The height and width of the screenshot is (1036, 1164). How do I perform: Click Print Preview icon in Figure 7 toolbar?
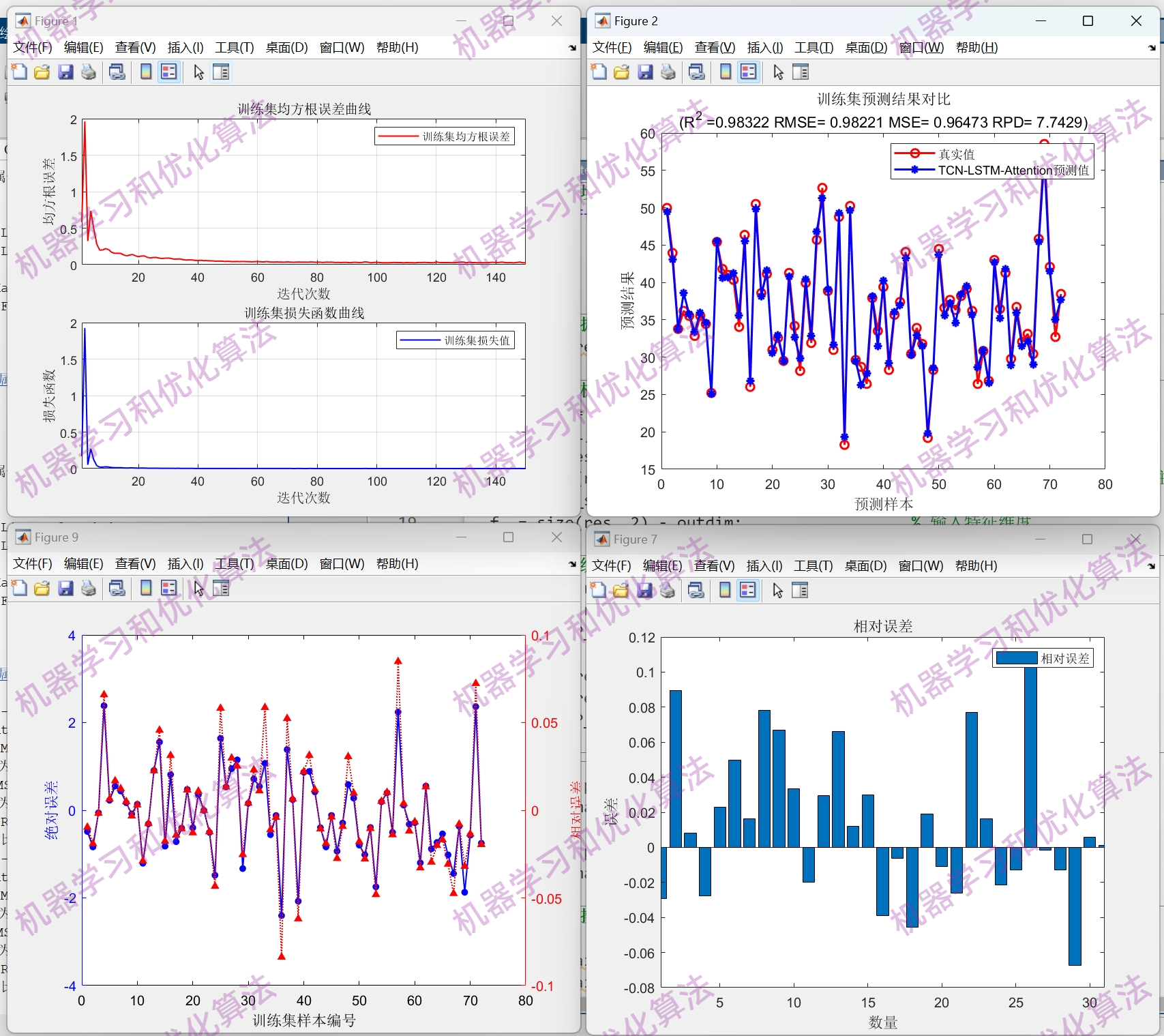[x=696, y=590]
